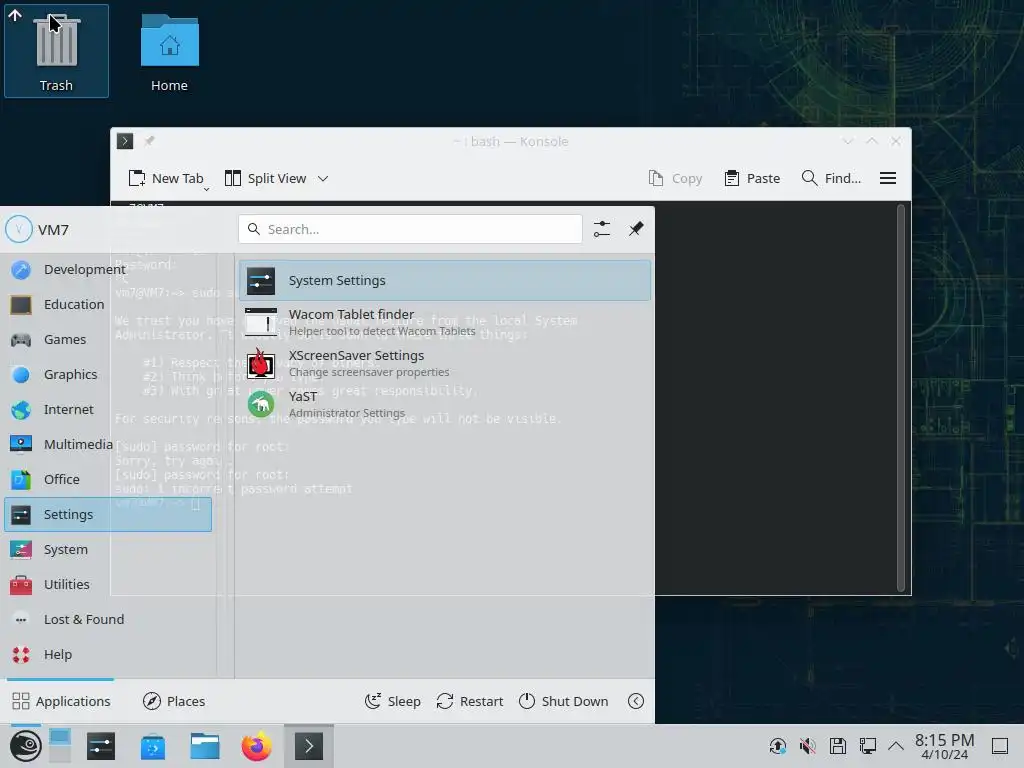This screenshot has height=768, width=1024.
Task: Focus the launcher Search field
Action: (x=410, y=229)
